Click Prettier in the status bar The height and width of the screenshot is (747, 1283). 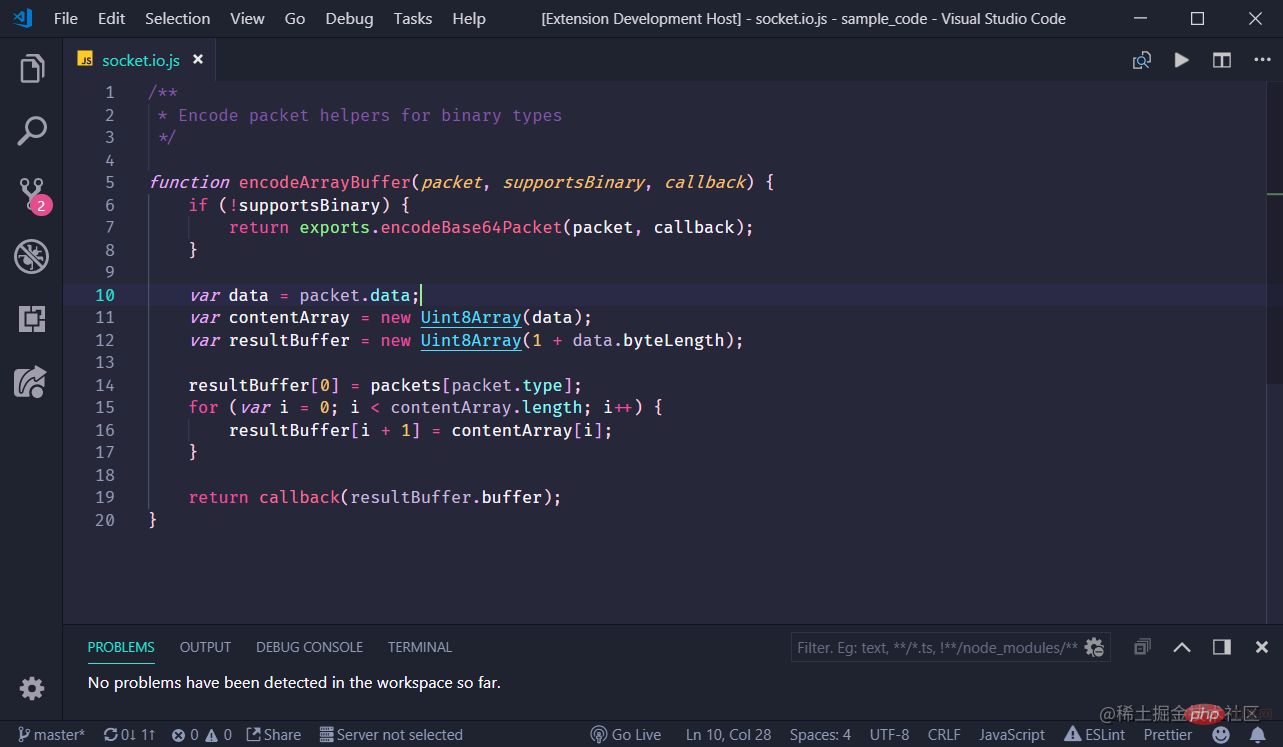tap(1168, 735)
